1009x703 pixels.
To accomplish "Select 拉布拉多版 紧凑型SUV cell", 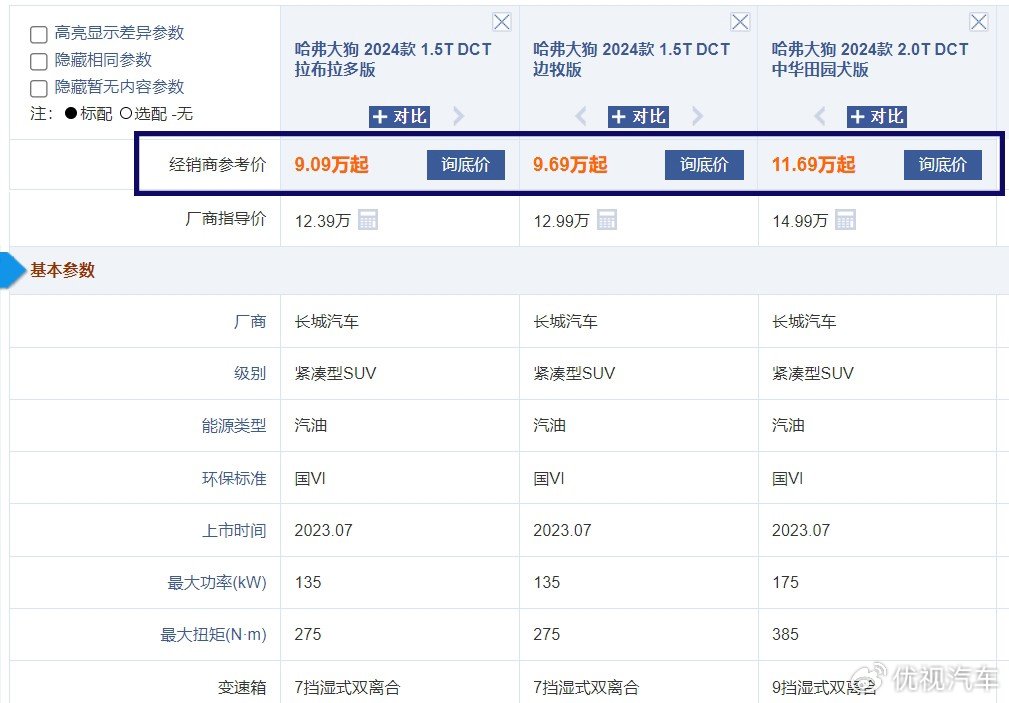I will pyautogui.click(x=335, y=373).
